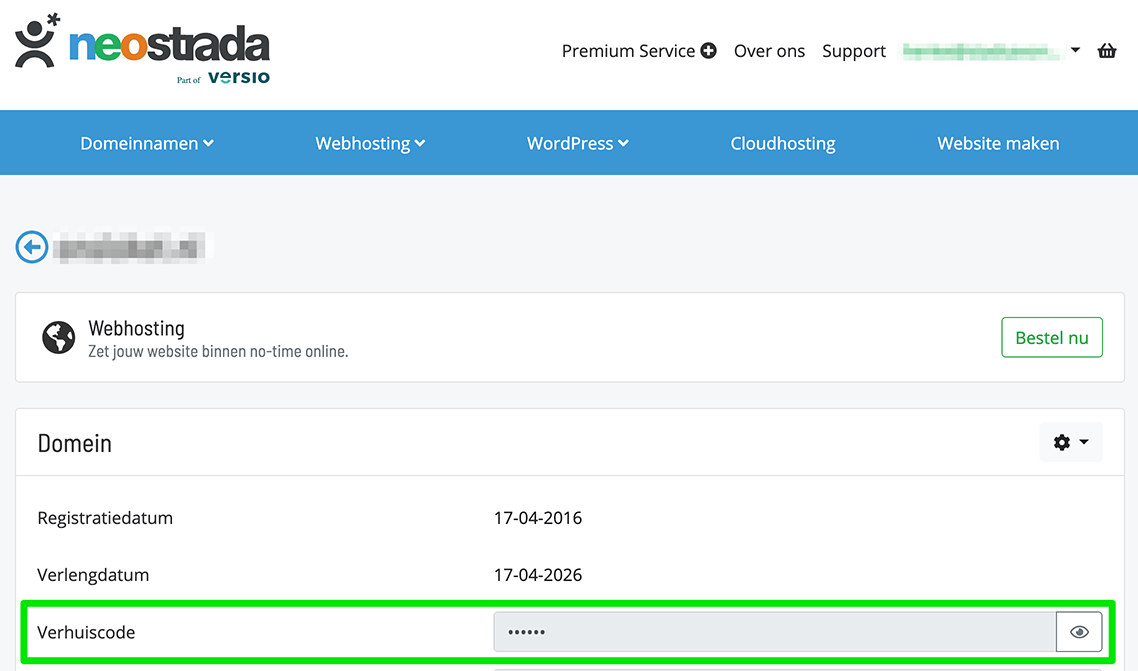Open the Over ons page

(x=769, y=51)
